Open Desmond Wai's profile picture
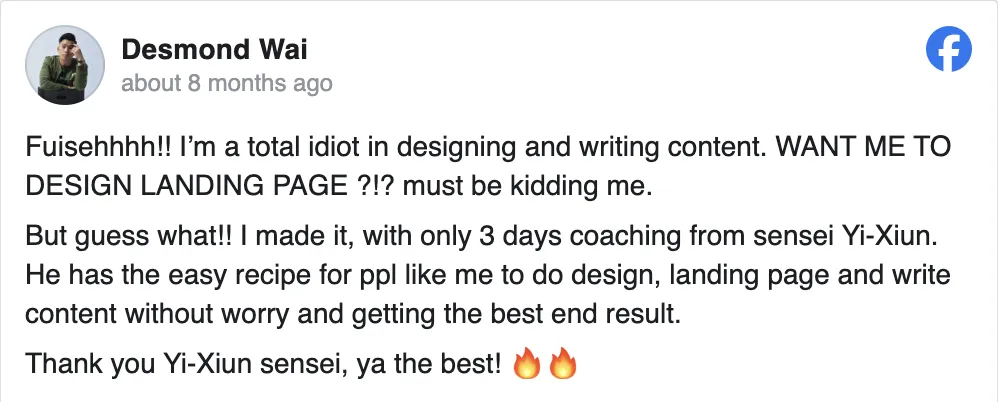The height and width of the screenshot is (402, 998). click(65, 65)
